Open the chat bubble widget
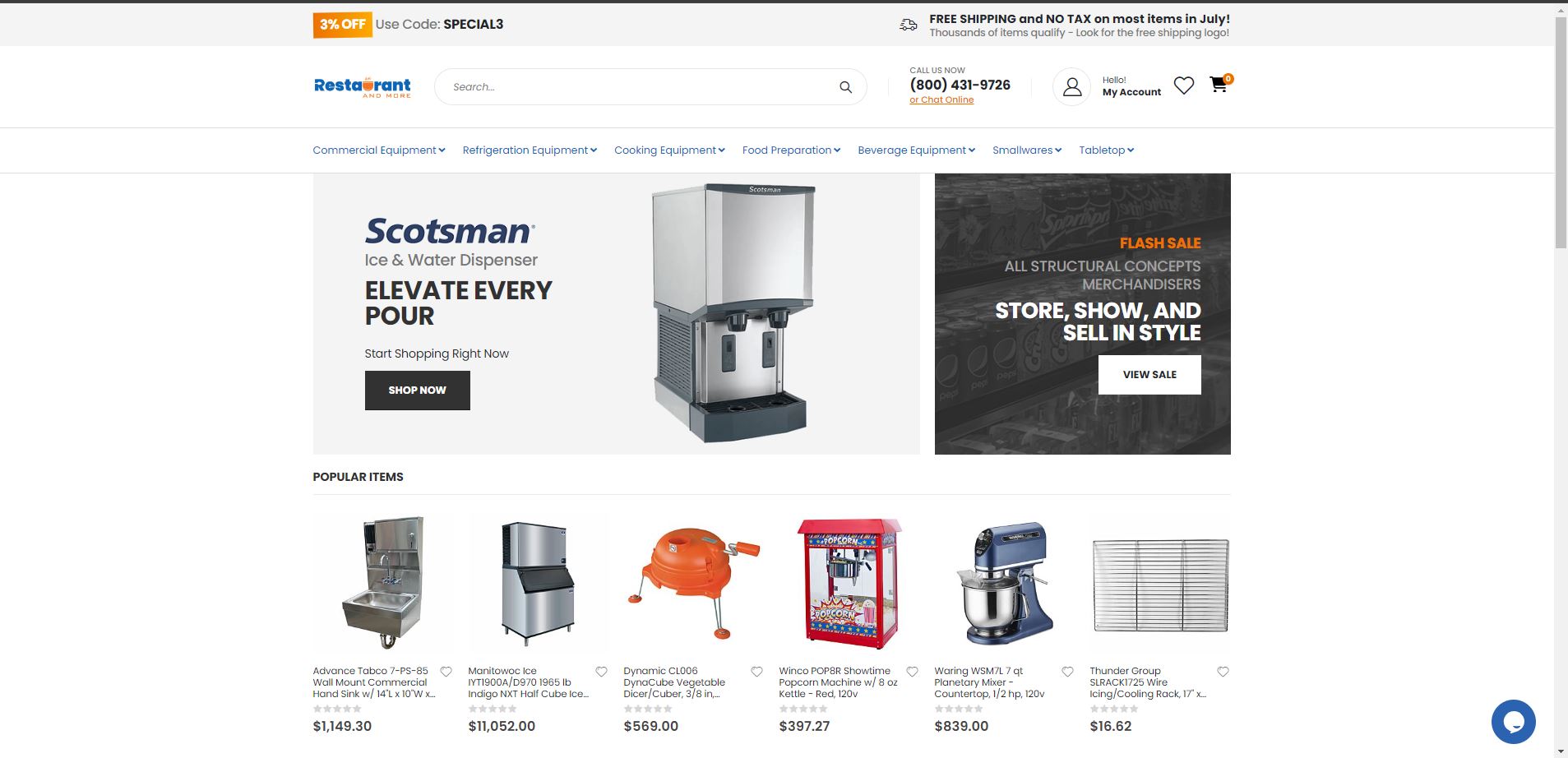 (1513, 721)
